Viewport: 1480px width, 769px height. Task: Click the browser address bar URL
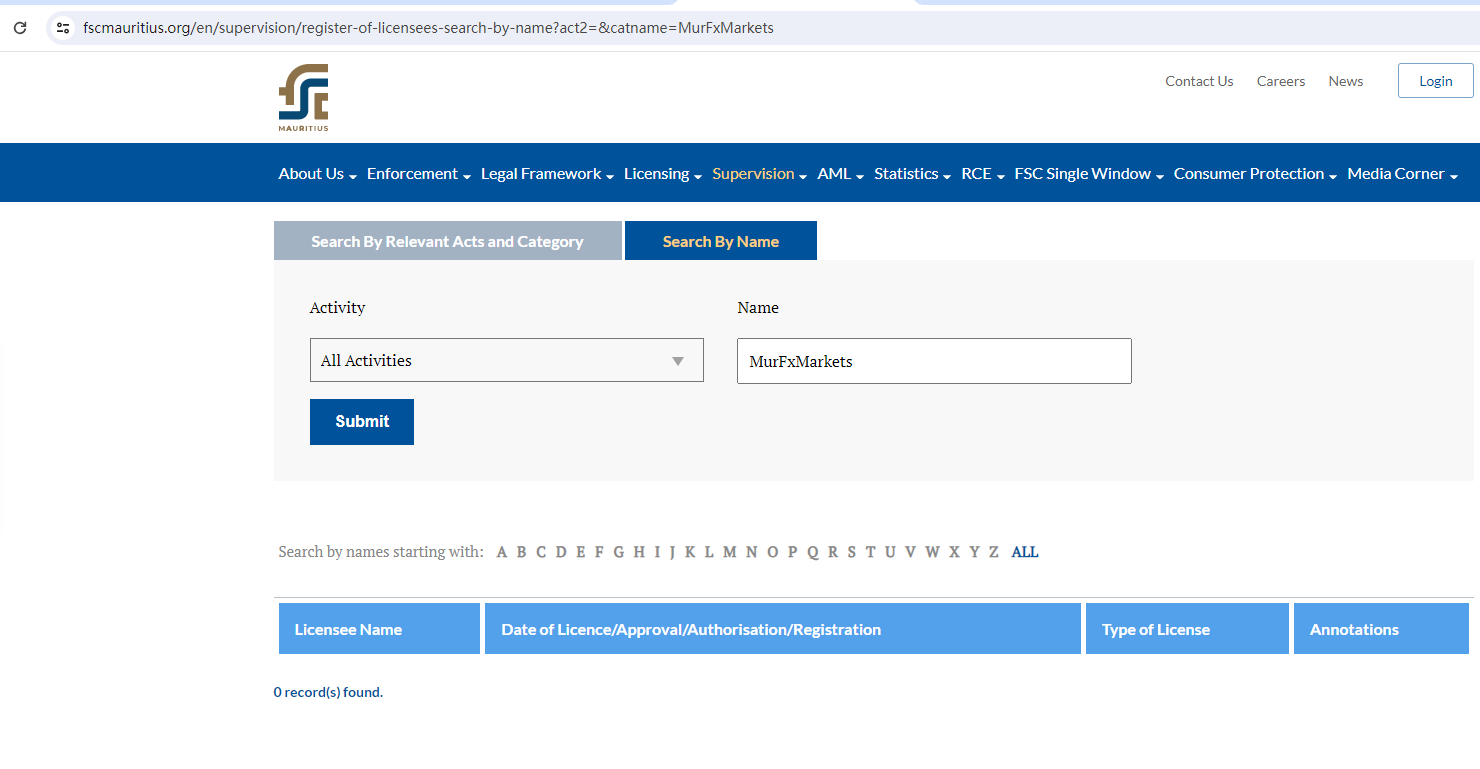(428, 28)
